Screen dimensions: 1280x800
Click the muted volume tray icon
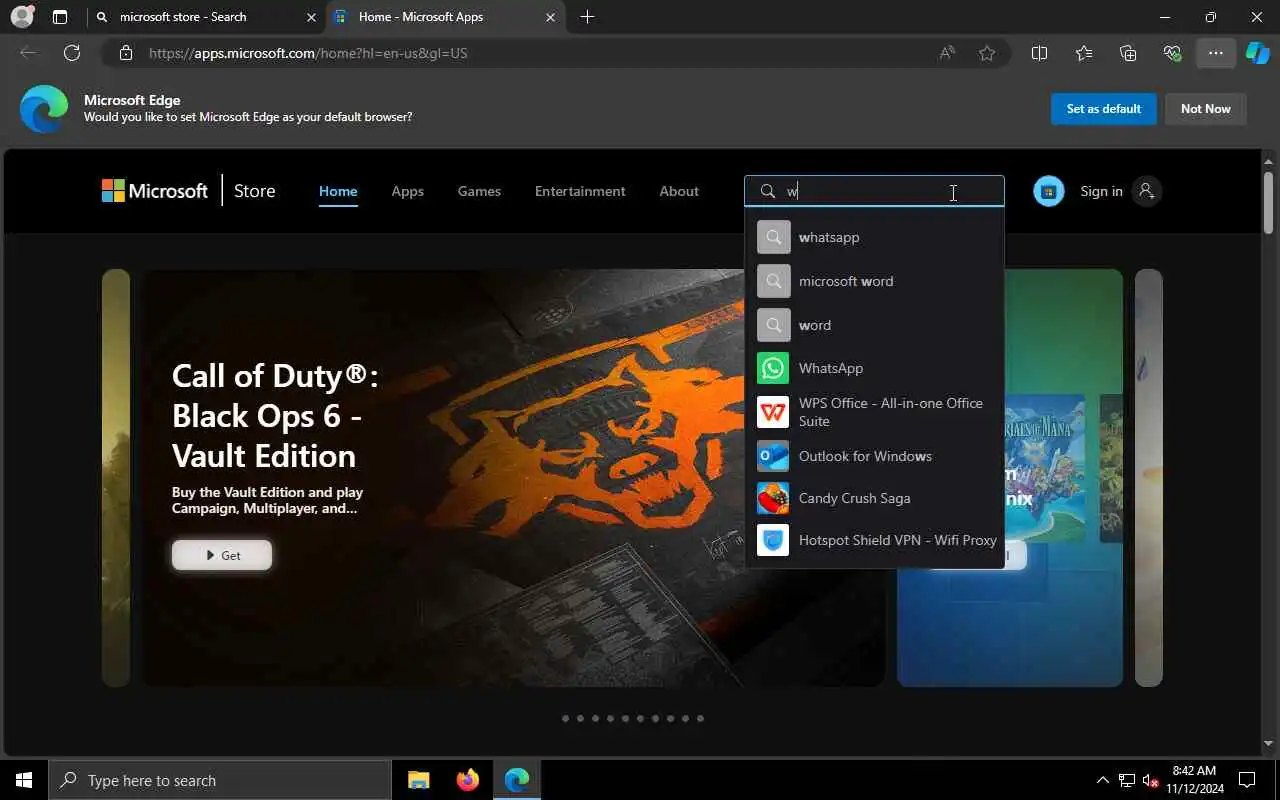1151,780
